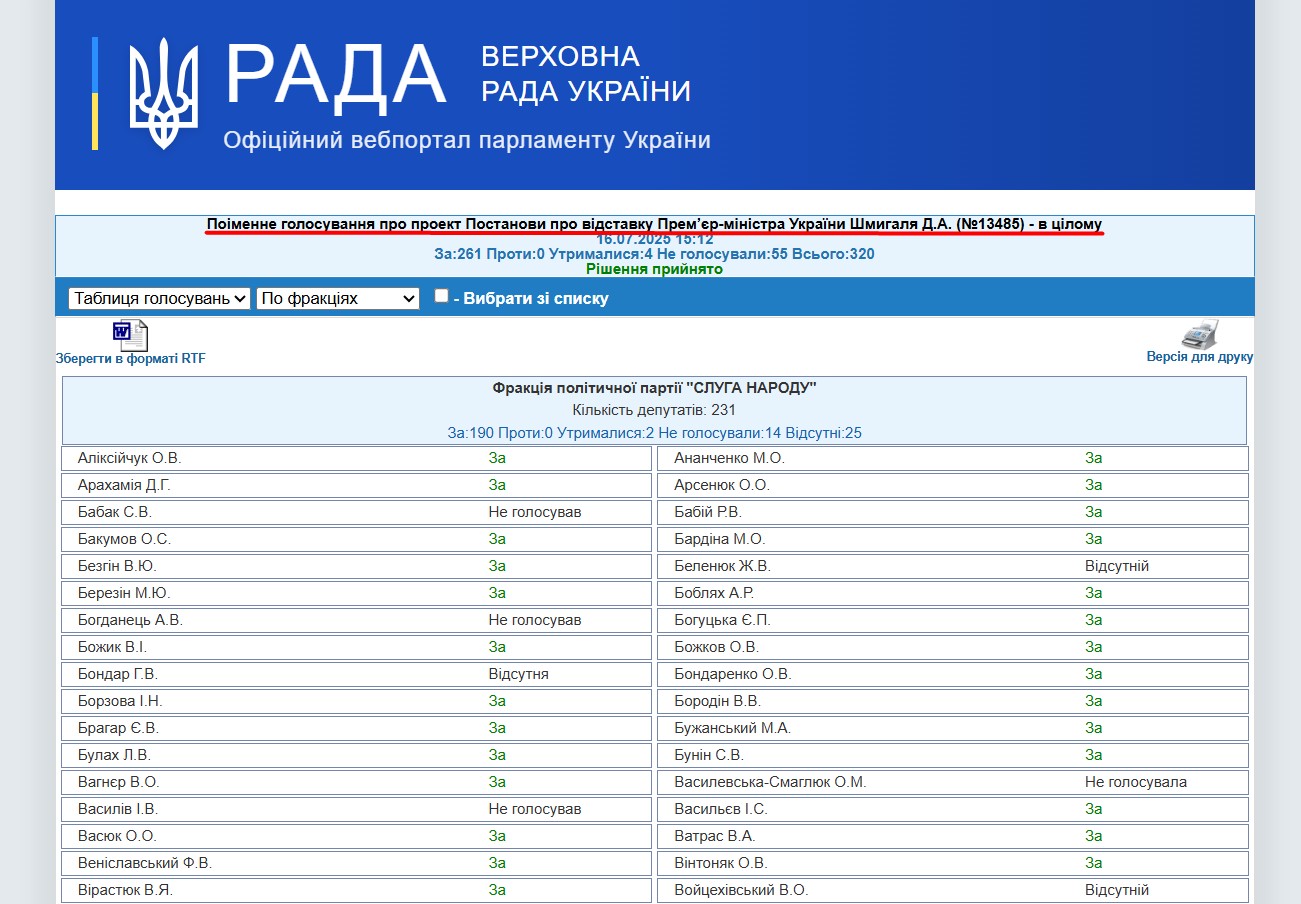
Task: Click the vote title about Шмигаль resignation
Action: [x=655, y=224]
